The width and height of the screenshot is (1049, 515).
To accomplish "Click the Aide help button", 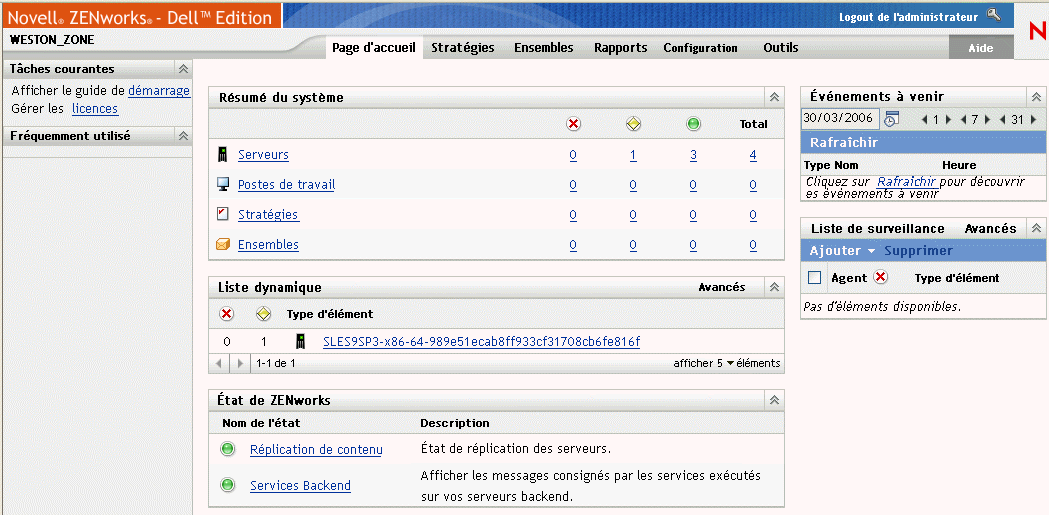I will pyautogui.click(x=981, y=48).
